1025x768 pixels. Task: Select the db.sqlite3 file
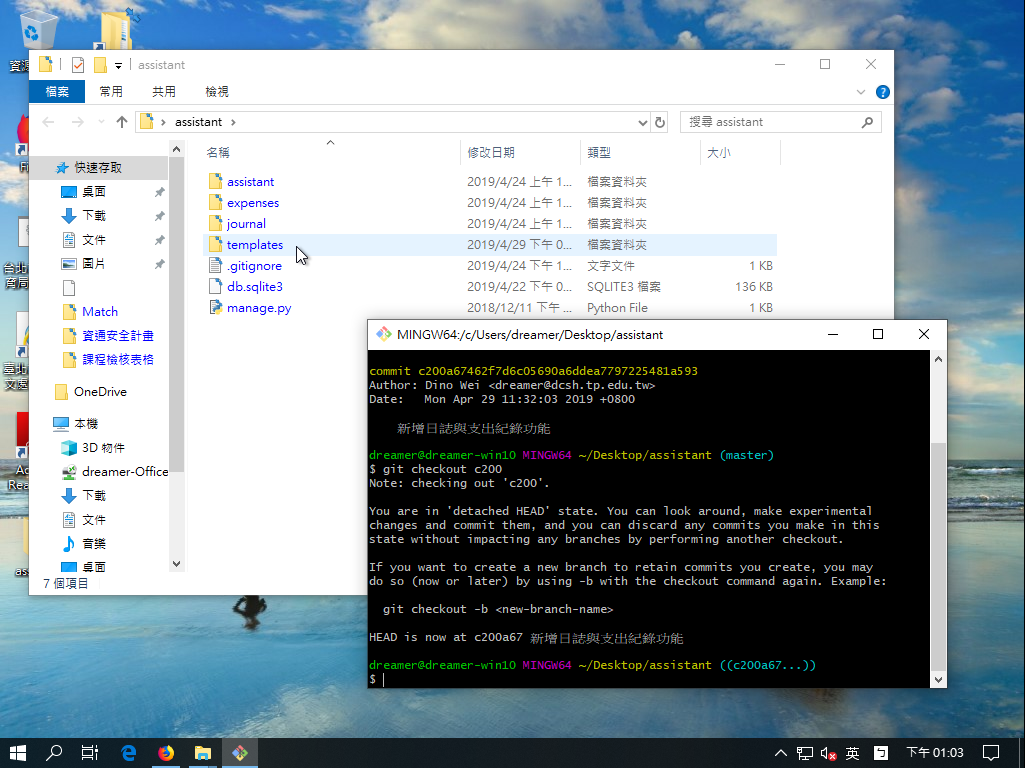click(x=254, y=287)
